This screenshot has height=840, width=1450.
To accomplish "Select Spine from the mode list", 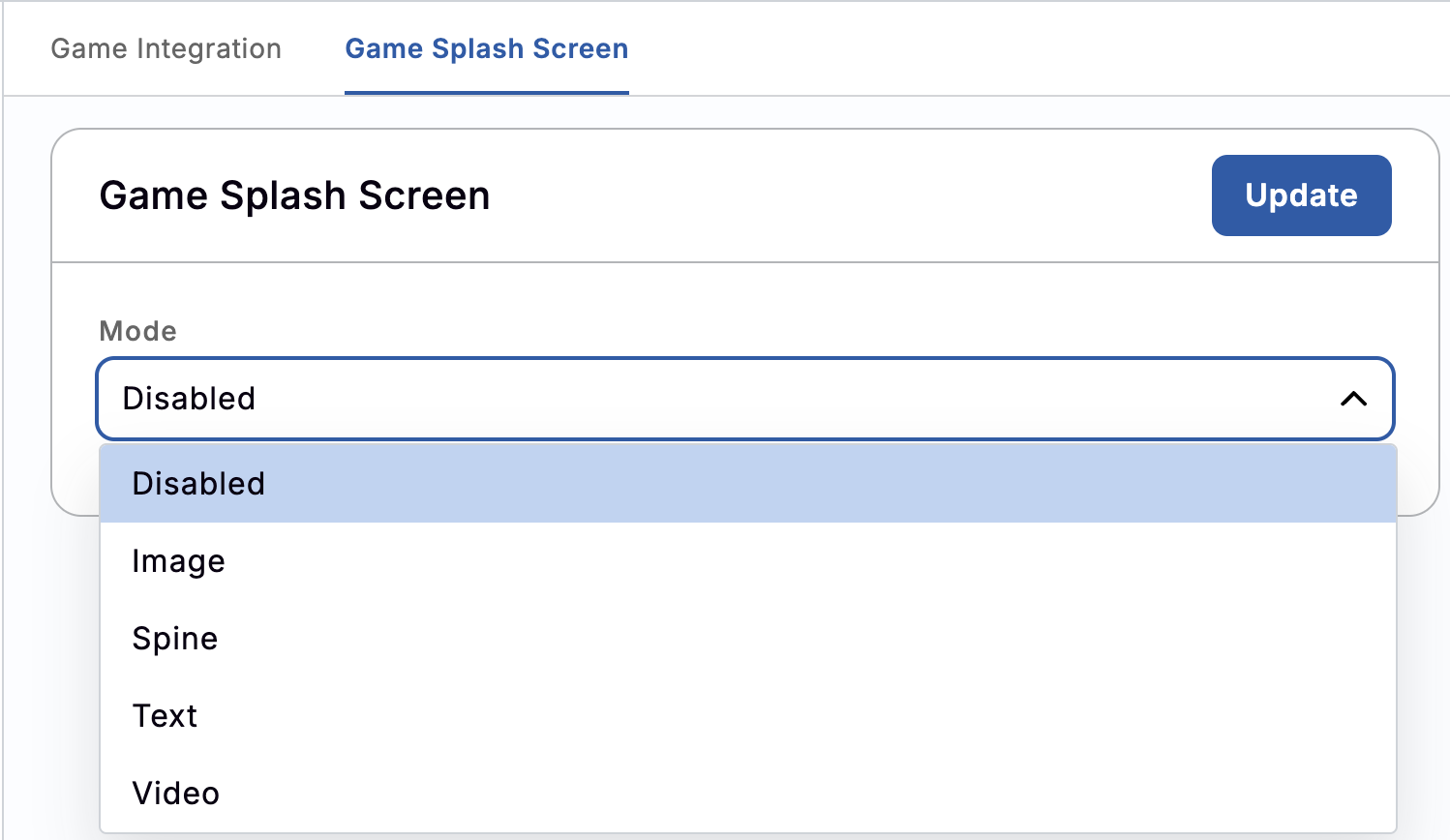I will pyautogui.click(x=174, y=638).
